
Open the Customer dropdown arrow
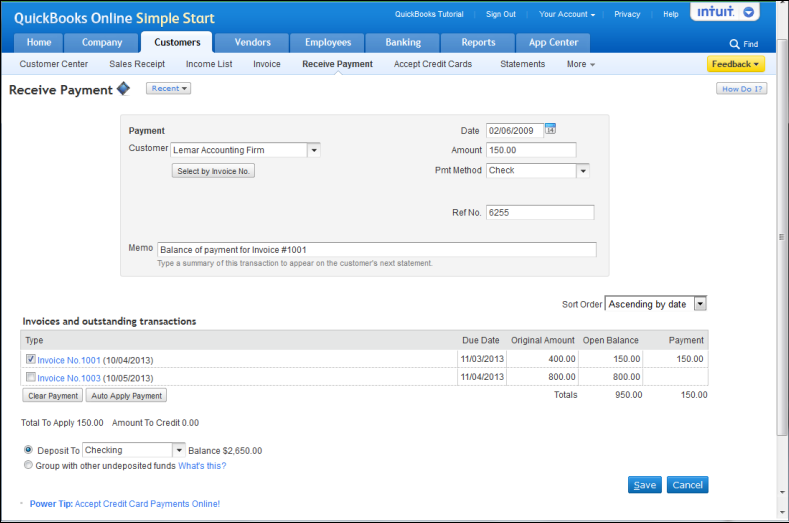point(314,150)
